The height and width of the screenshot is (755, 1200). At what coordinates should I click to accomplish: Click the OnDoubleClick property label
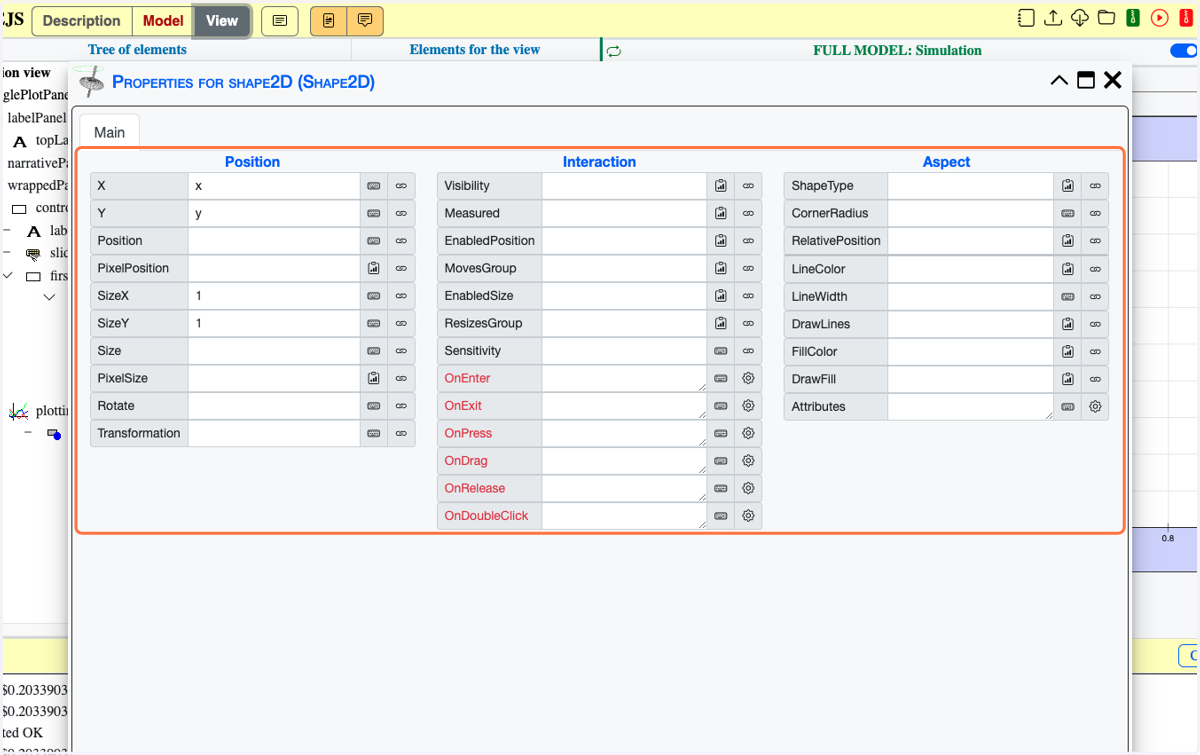point(486,516)
